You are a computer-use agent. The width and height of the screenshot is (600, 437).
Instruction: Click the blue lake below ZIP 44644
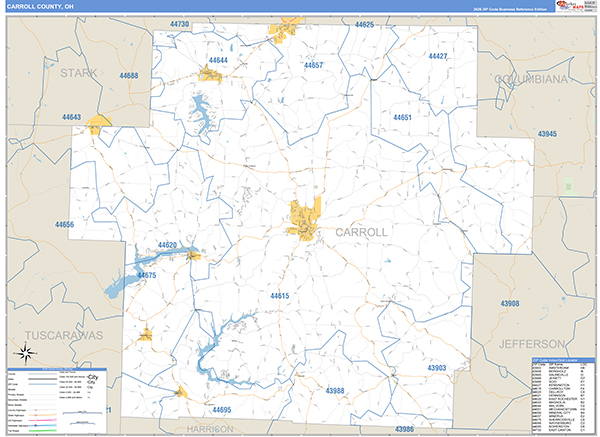[x=202, y=113]
